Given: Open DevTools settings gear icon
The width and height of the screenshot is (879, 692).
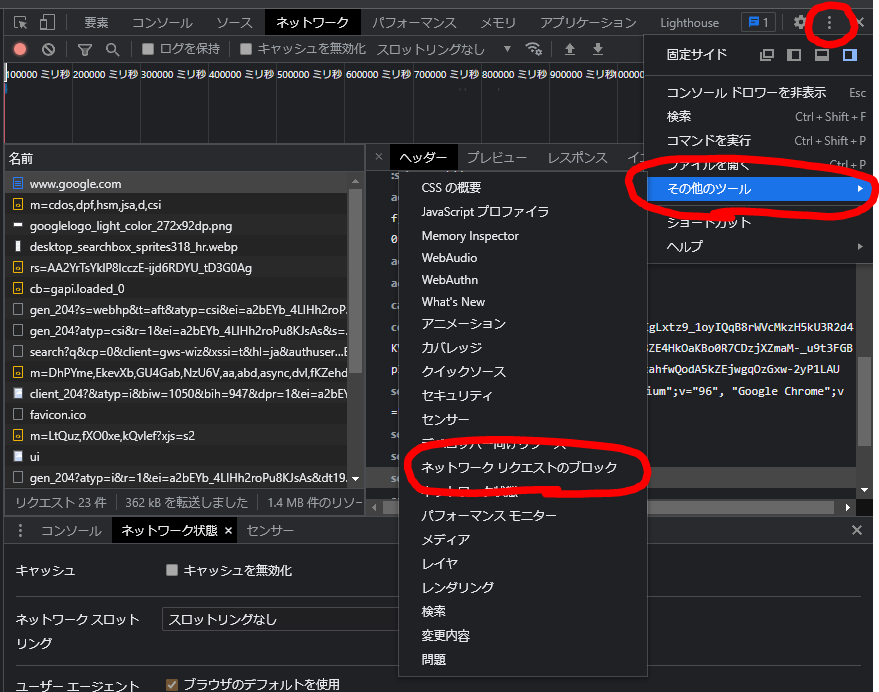Looking at the screenshot, I should [800, 22].
